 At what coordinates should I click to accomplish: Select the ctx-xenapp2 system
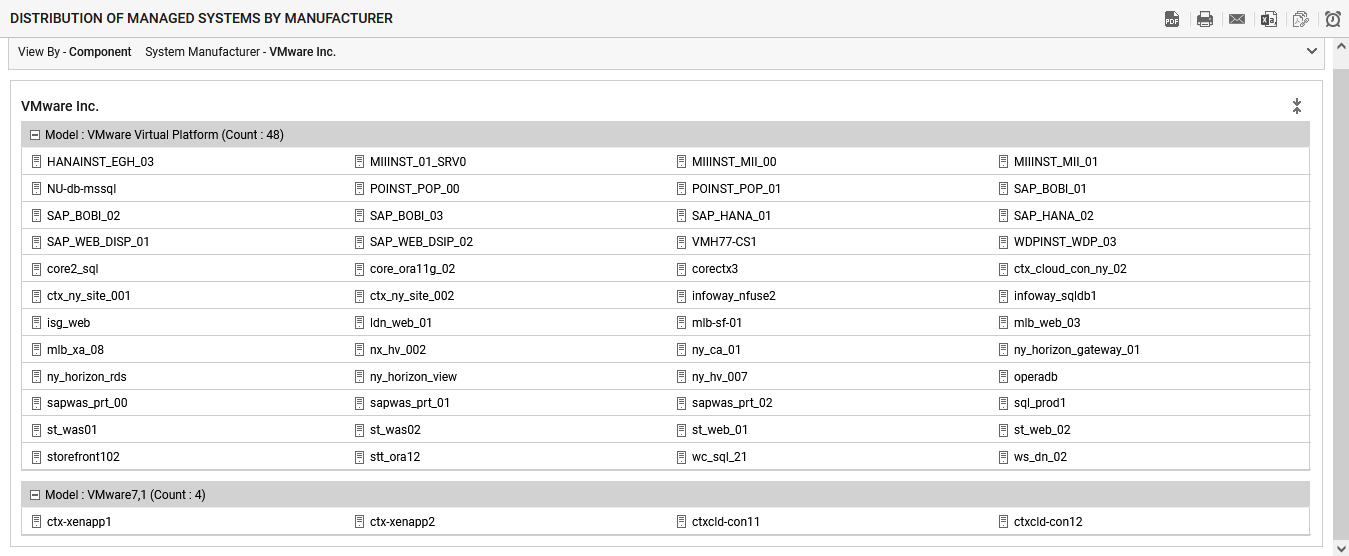[402, 522]
